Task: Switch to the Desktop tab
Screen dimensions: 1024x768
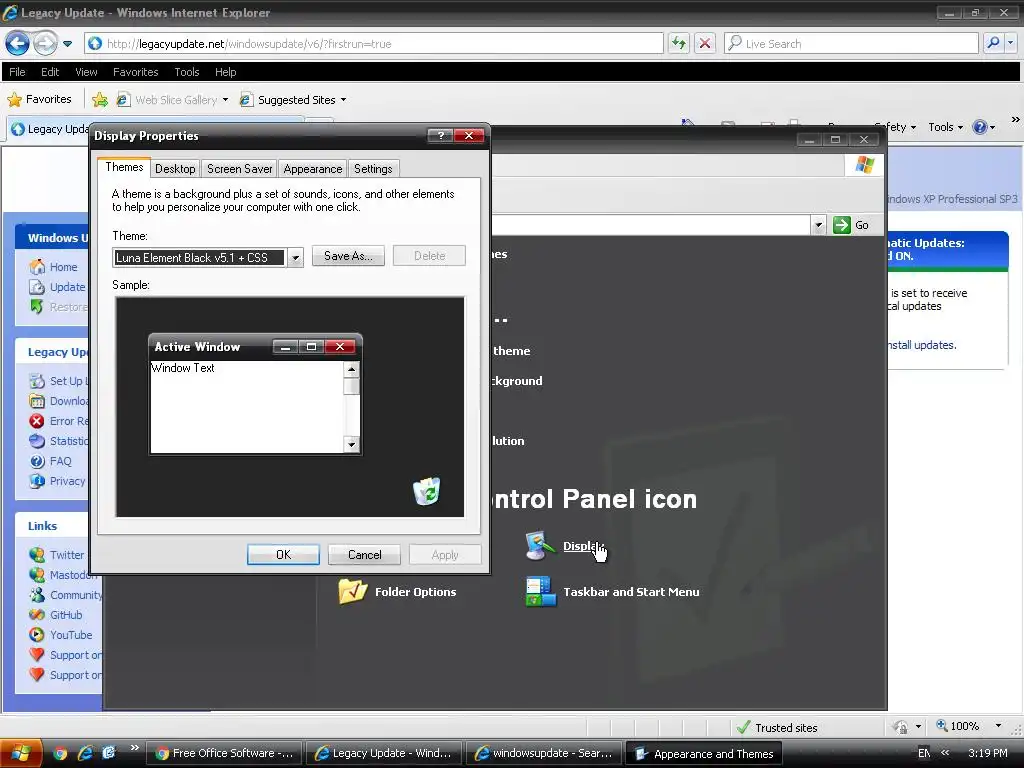Action: (175, 169)
